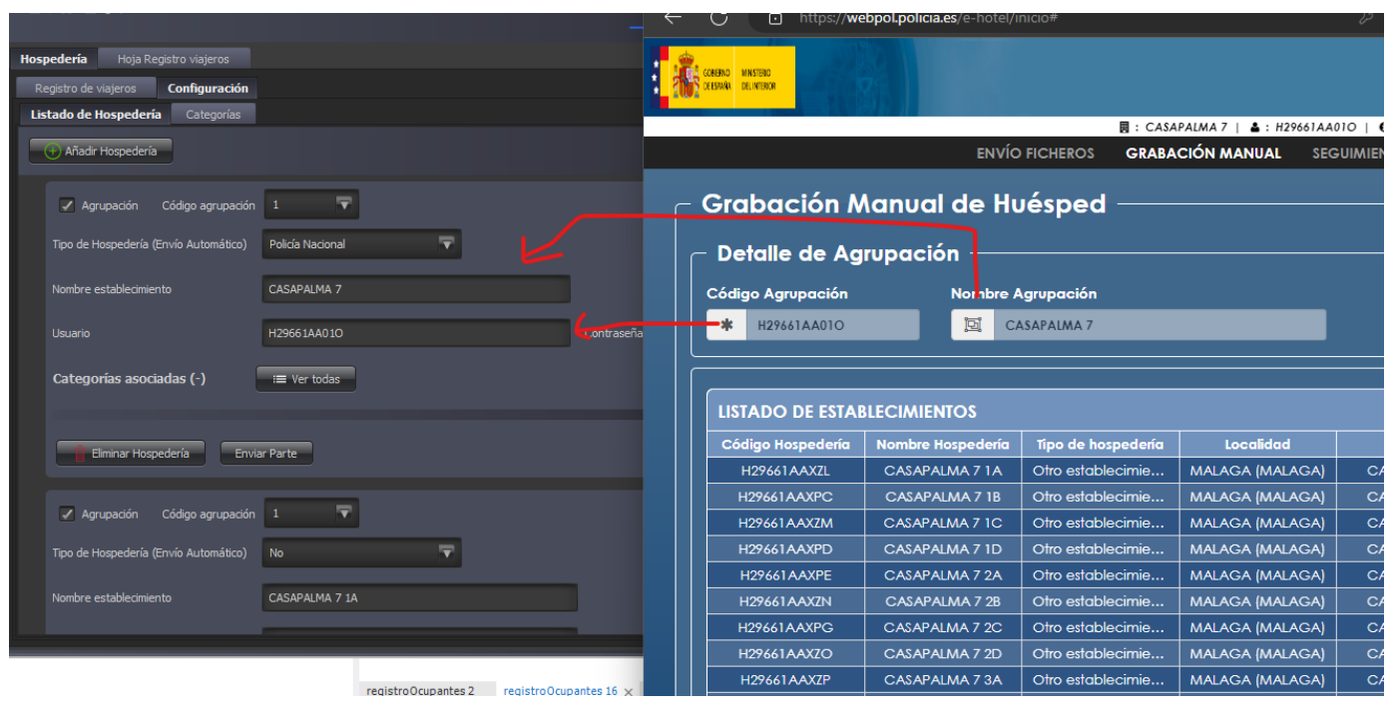Image resolution: width=1400 pixels, height=714 pixels.
Task: Toggle the second Agrupación checkbox for CASAPALMA 7 1A
Action: point(67,514)
